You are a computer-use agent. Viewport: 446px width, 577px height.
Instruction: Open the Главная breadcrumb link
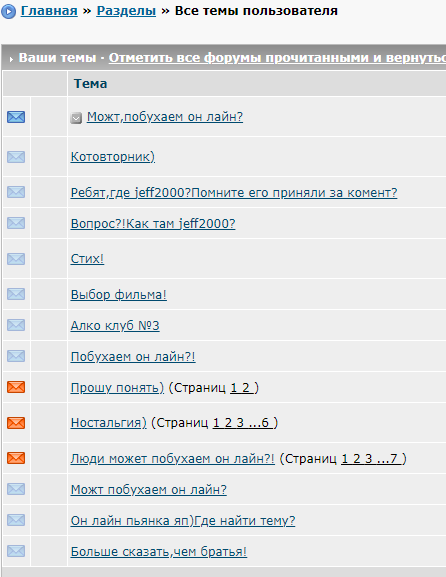(x=49, y=11)
